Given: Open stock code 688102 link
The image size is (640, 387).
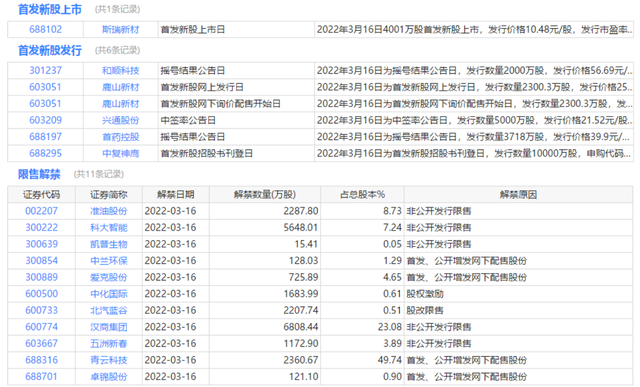Looking at the screenshot, I should tap(45, 29).
